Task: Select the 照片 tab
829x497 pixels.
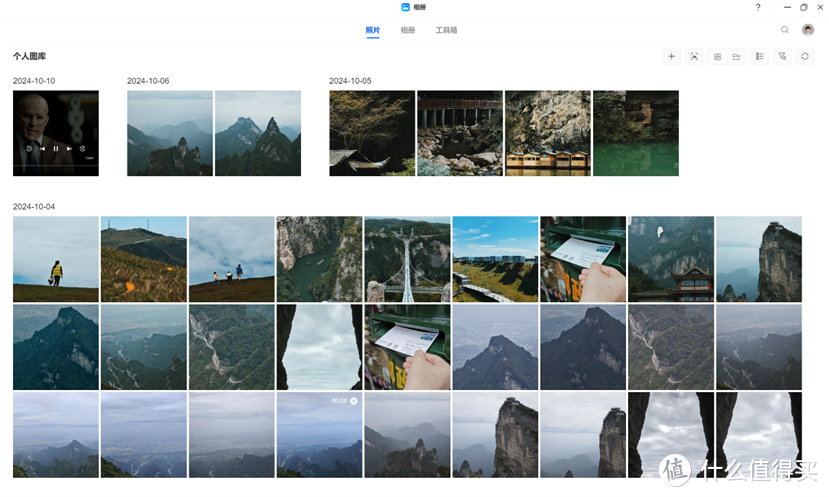Action: click(373, 30)
